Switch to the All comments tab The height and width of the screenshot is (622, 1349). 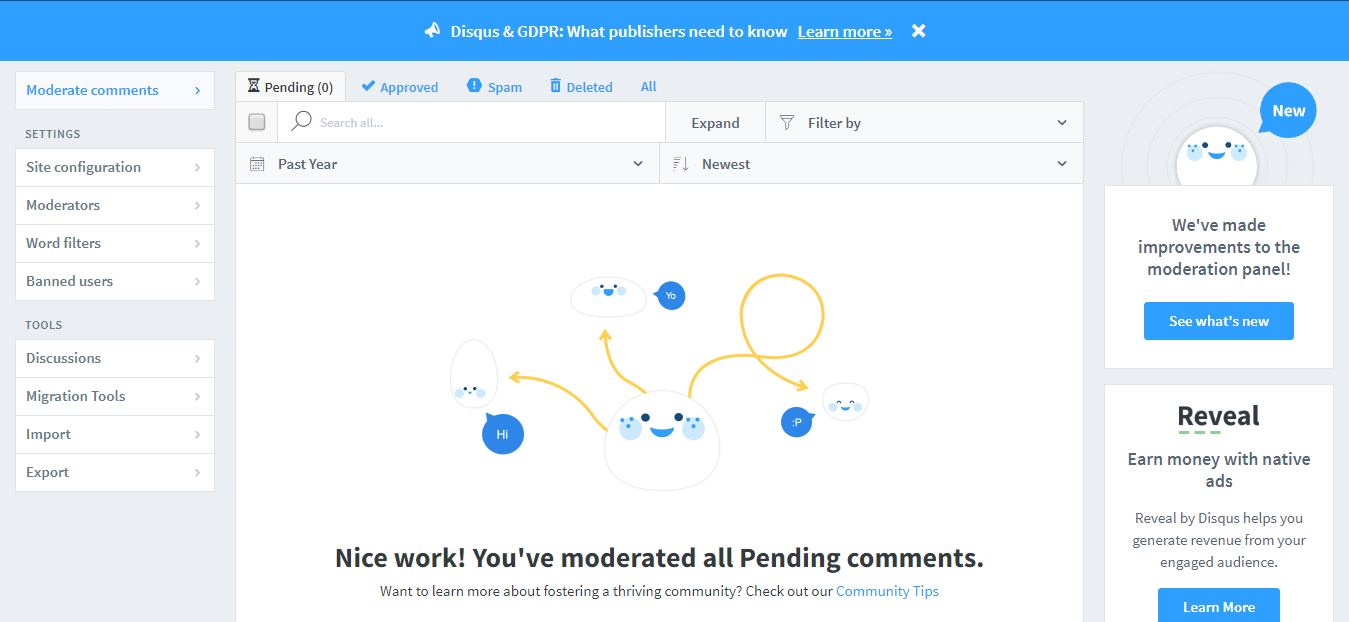(648, 87)
